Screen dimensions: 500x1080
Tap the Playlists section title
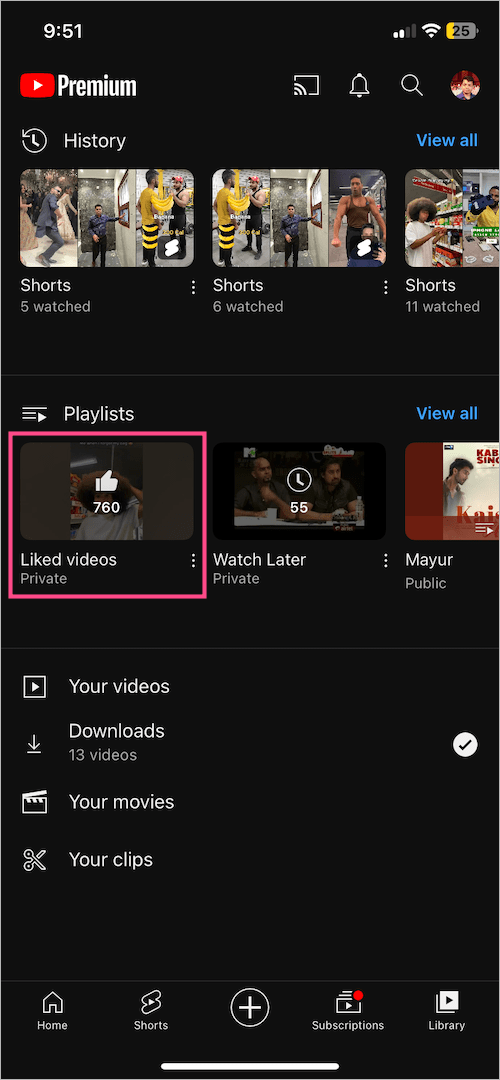click(99, 414)
